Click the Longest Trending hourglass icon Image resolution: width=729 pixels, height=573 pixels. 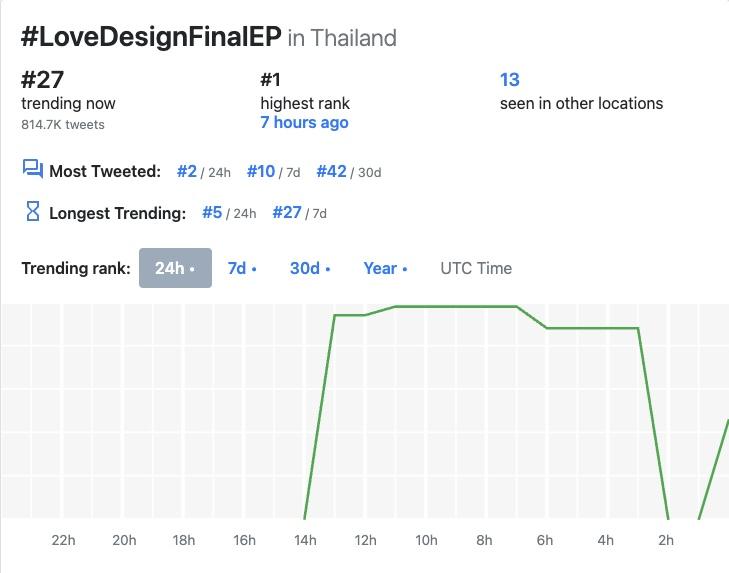(32, 211)
